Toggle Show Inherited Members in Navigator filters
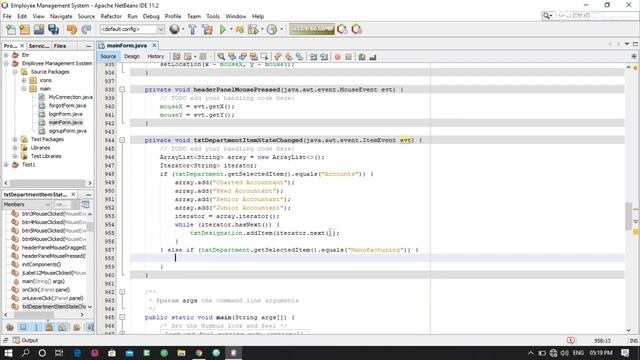Image resolution: width=640 pixels, height=360 pixels. tap(10, 327)
